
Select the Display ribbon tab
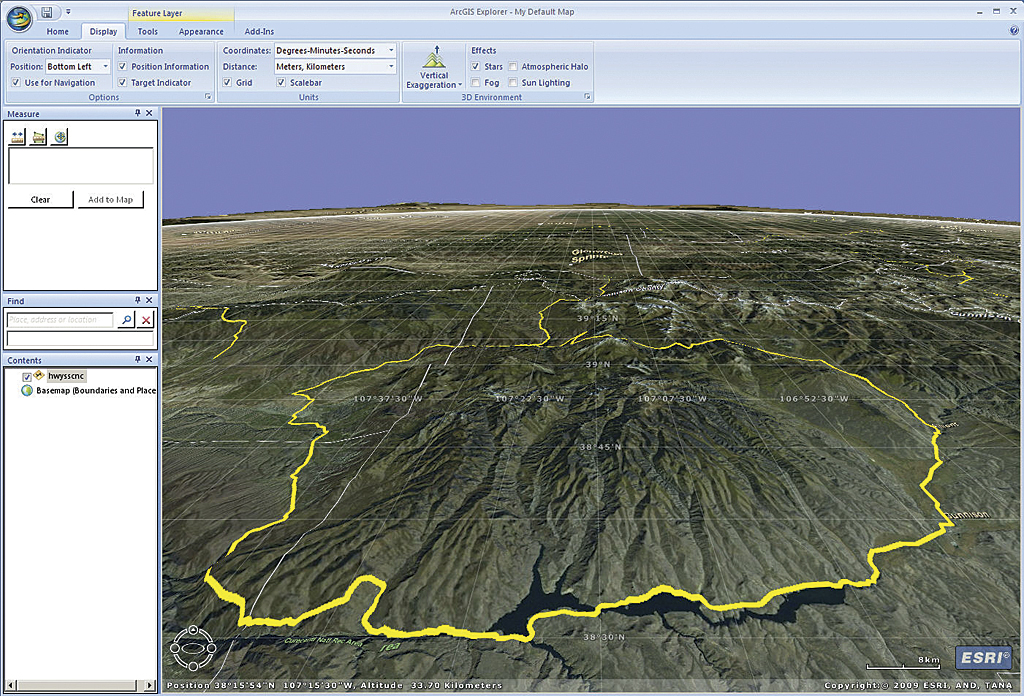coord(103,31)
